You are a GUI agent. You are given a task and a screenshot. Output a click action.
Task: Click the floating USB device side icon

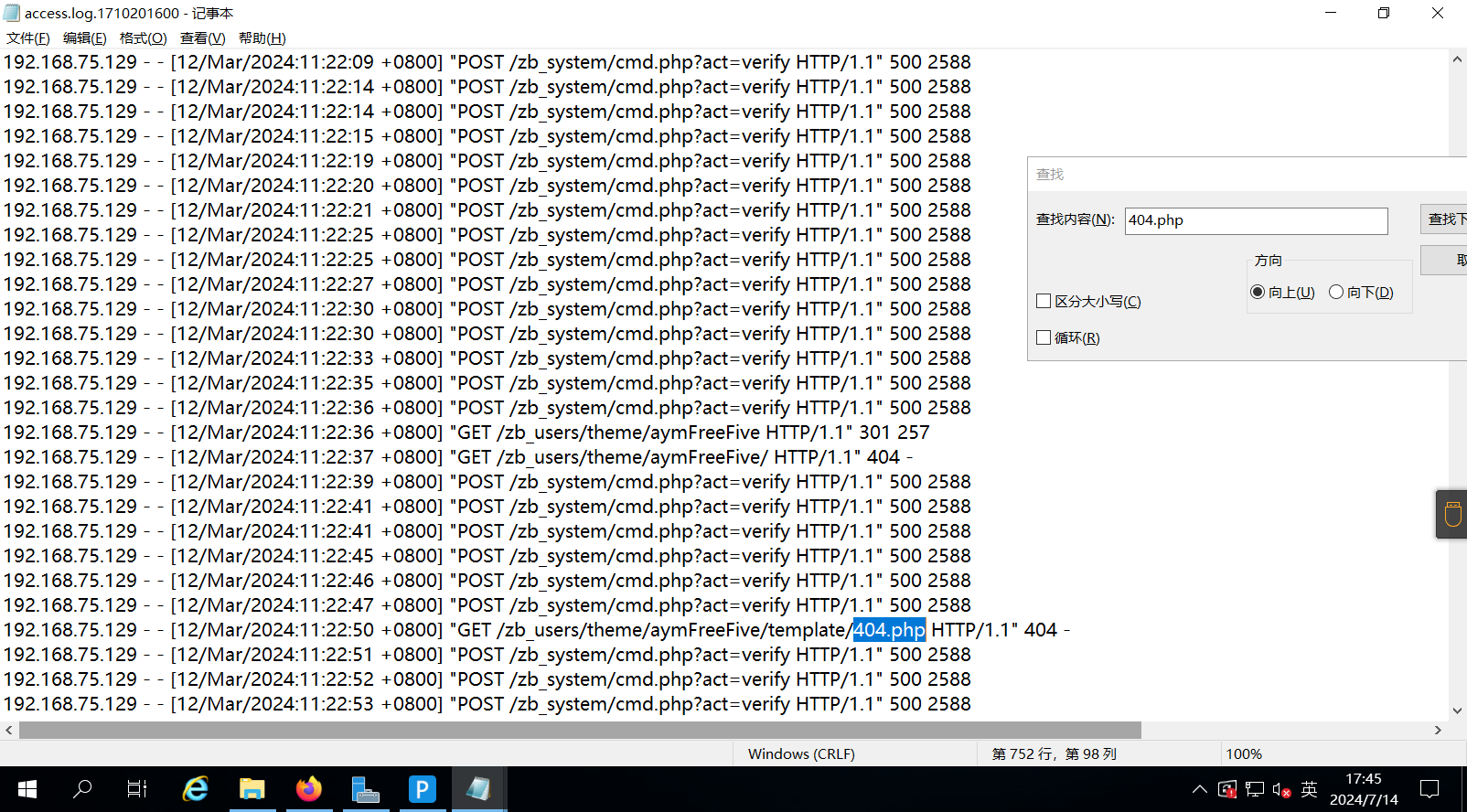pyautogui.click(x=1452, y=514)
